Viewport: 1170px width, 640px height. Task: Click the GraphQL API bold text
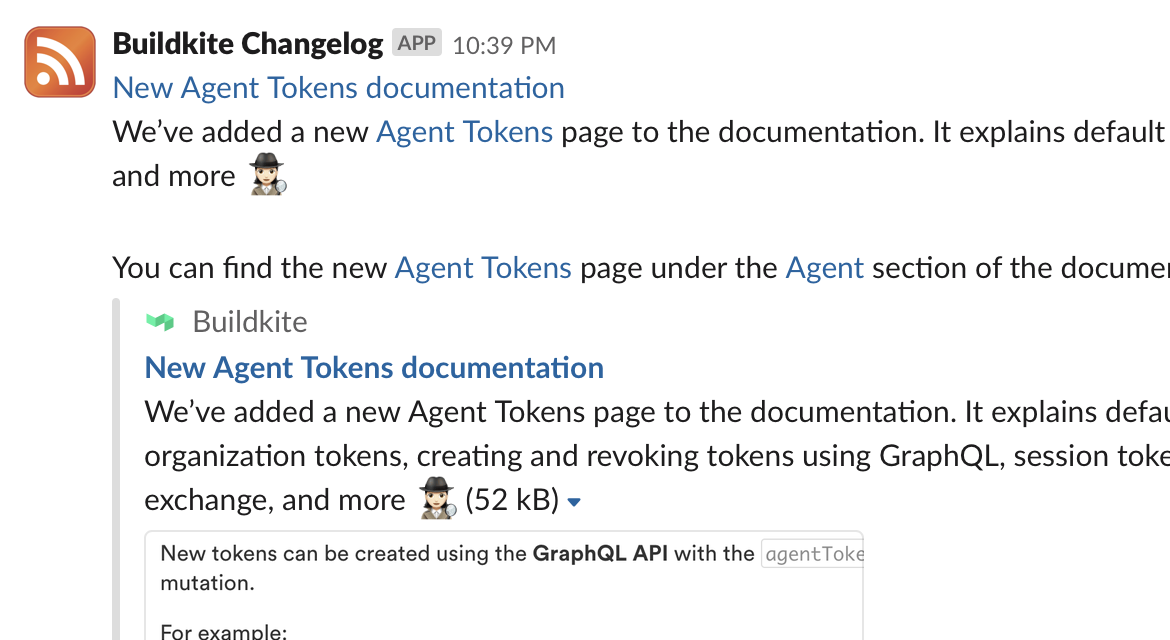pos(601,553)
